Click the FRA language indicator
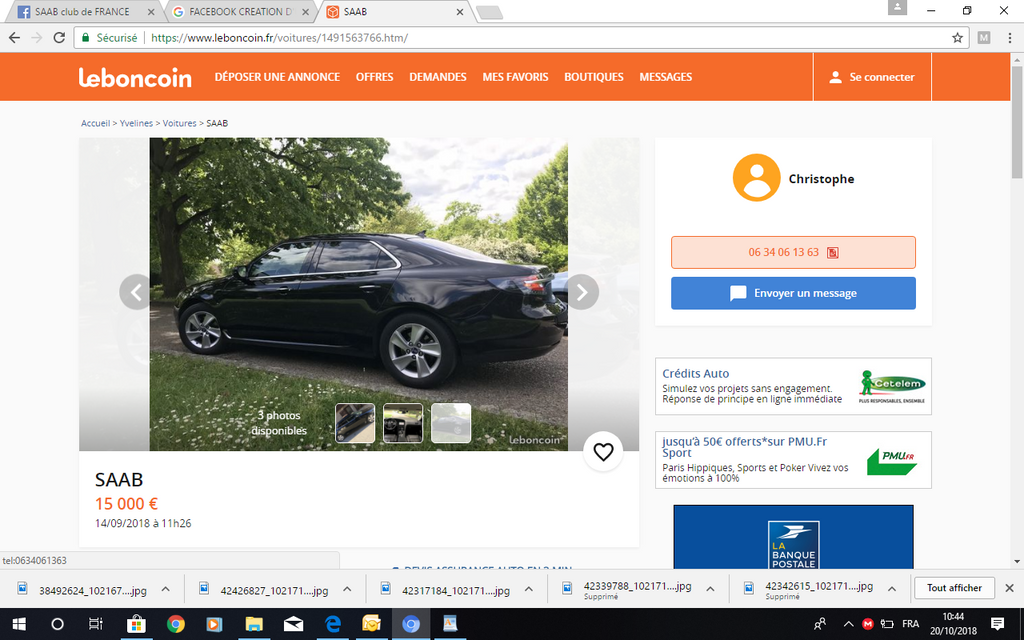Screen dimensions: 1024x640 [910, 624]
